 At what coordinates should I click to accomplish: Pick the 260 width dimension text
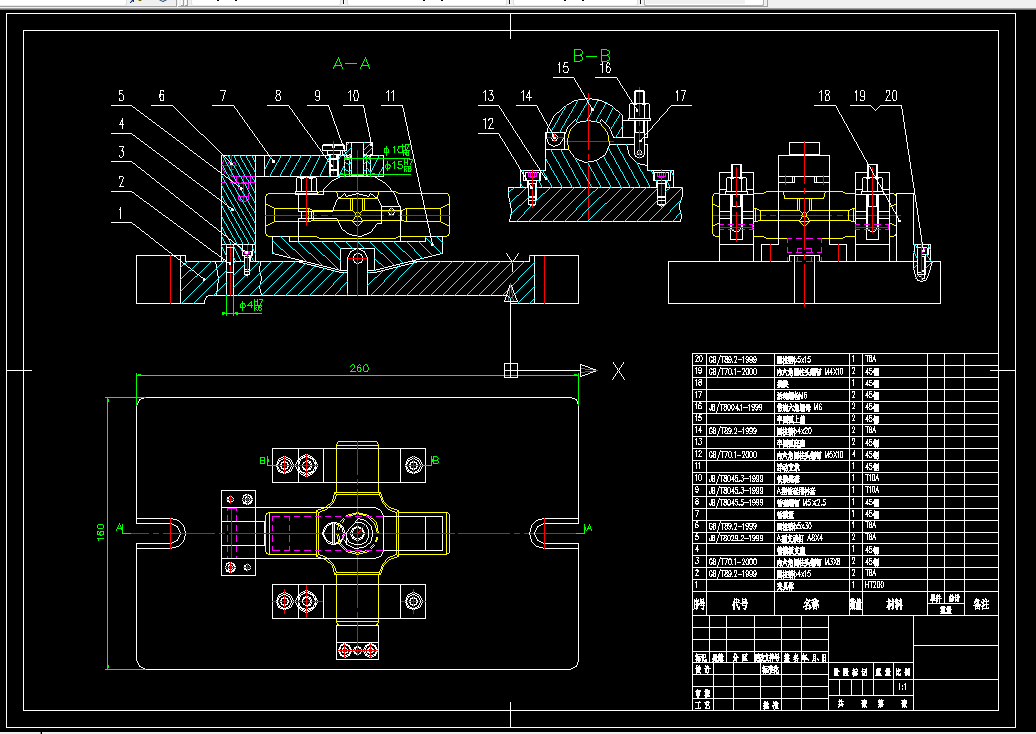[x=359, y=368]
